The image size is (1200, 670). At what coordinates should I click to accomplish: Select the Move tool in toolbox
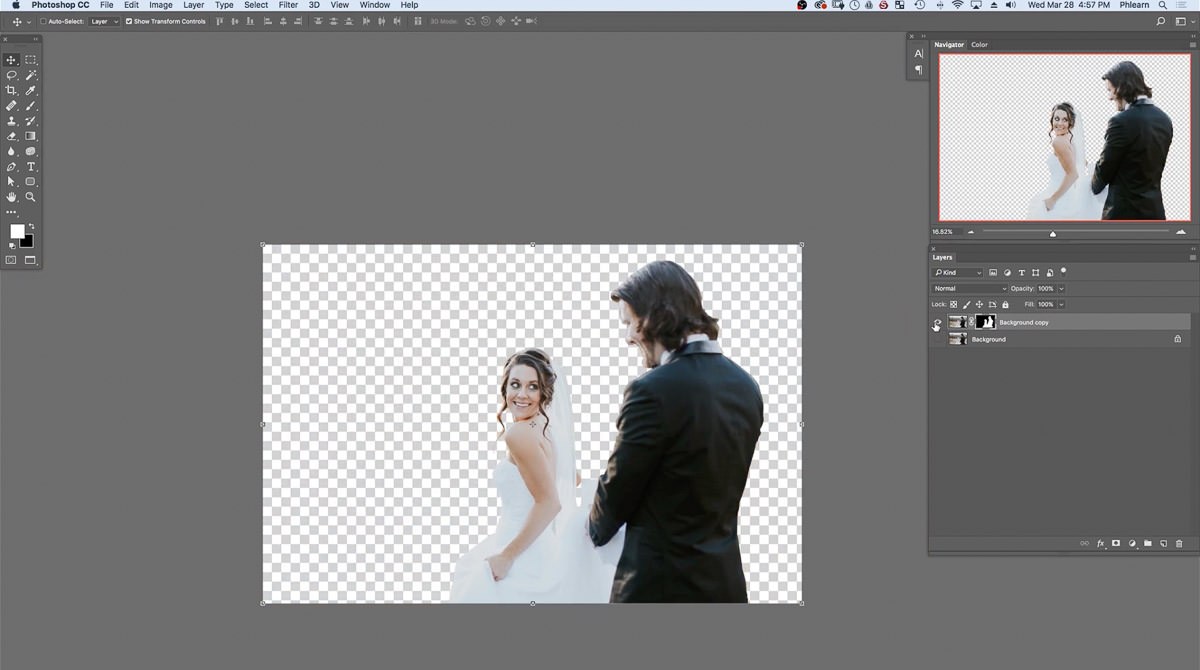[12, 60]
